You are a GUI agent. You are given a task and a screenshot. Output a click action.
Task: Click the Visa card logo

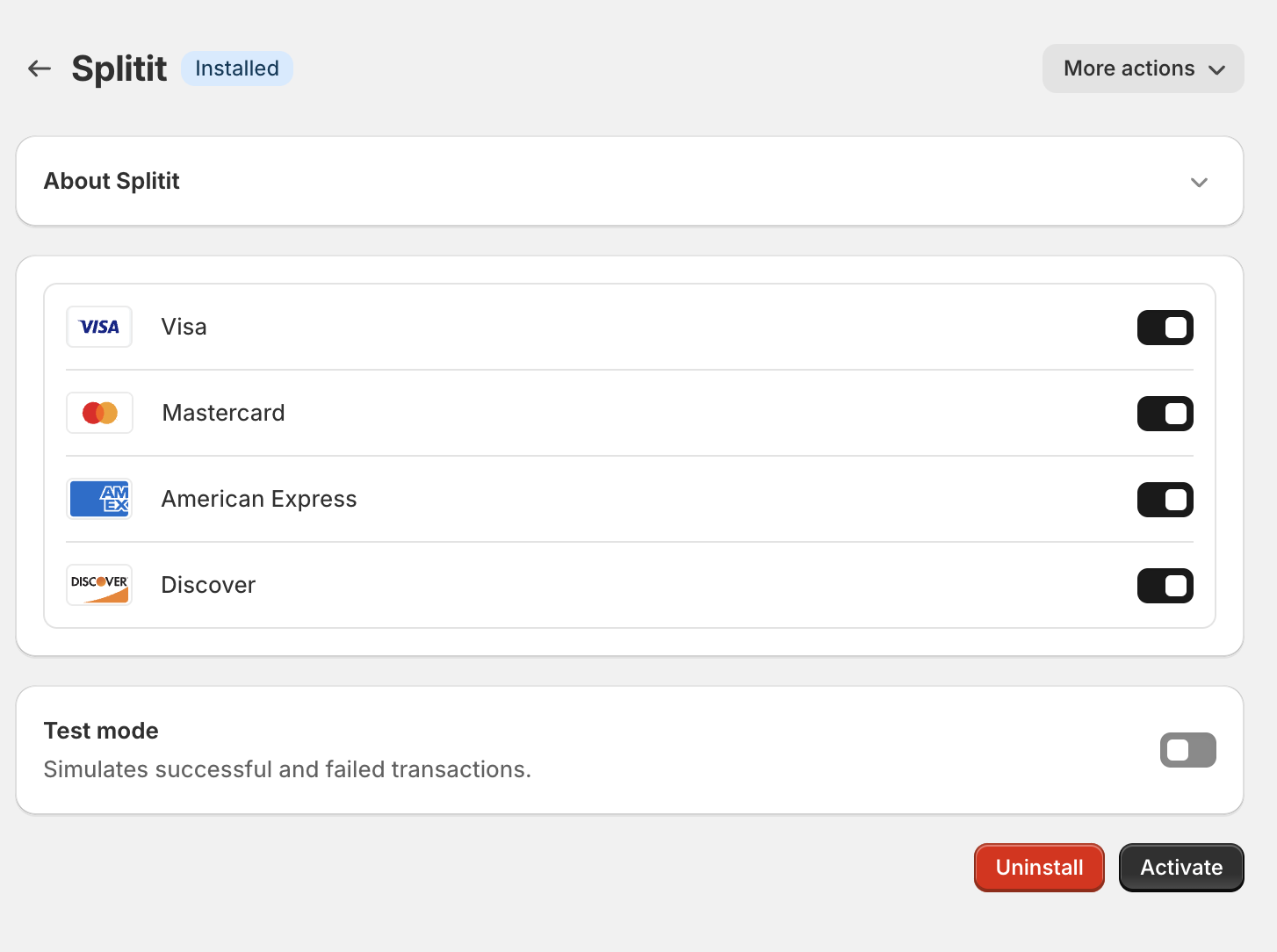point(99,327)
